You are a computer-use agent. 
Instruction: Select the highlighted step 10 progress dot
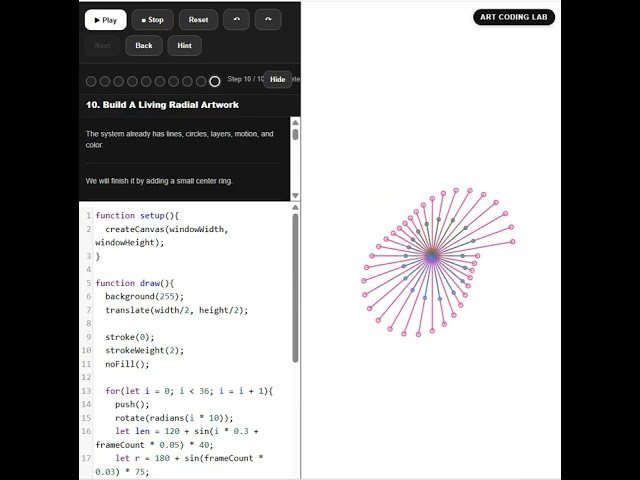tap(215, 81)
